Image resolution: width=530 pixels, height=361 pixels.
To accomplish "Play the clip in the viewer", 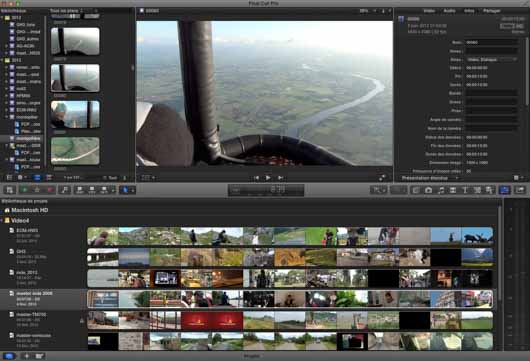I will coord(268,177).
